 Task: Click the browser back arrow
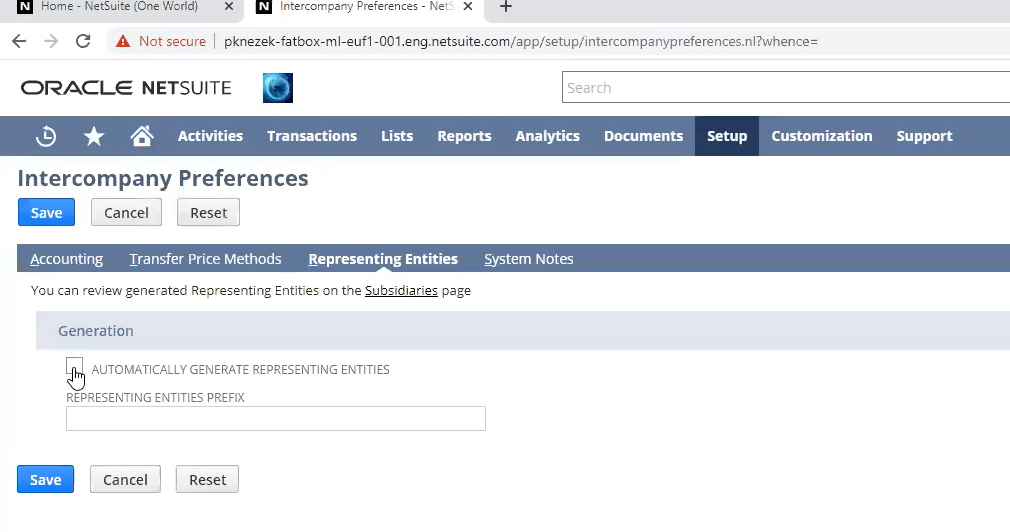pyautogui.click(x=19, y=41)
